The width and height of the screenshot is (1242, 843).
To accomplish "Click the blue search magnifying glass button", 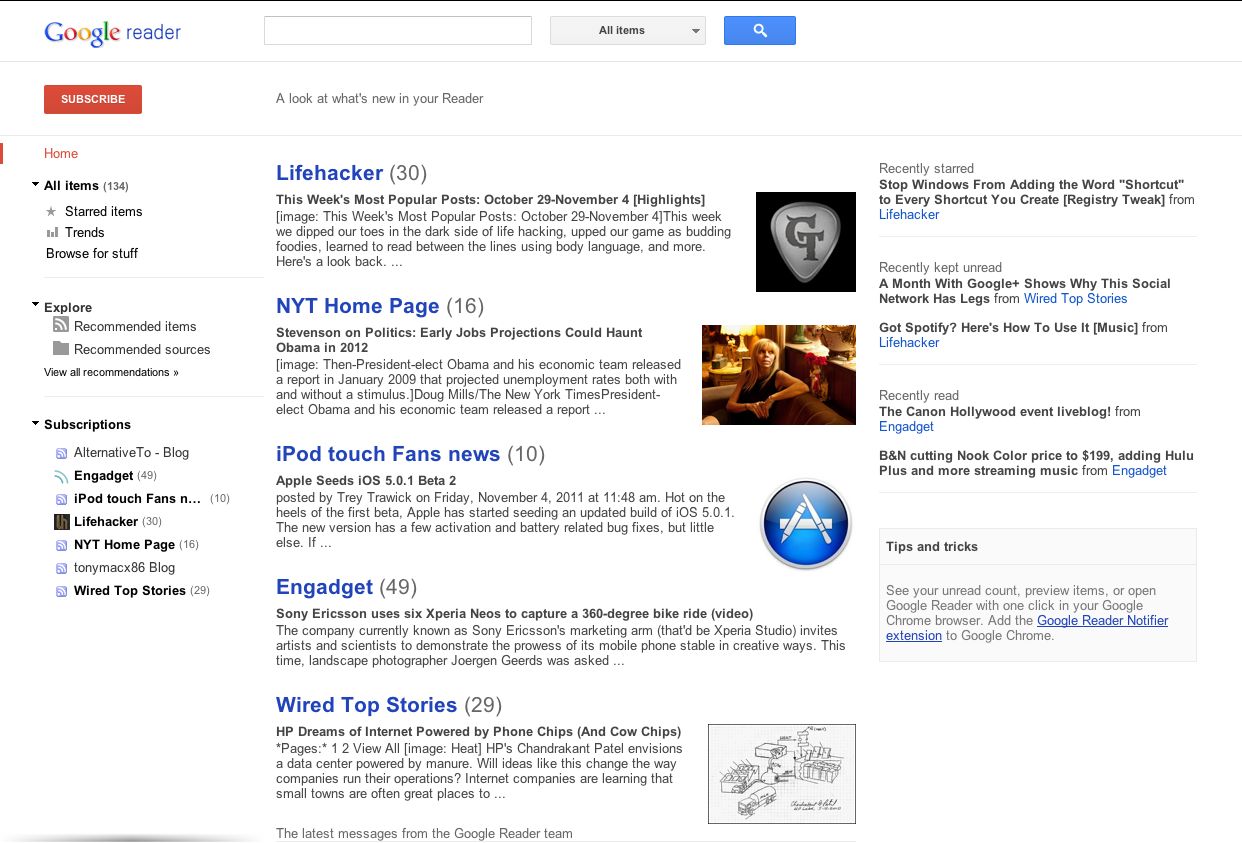I will [759, 30].
